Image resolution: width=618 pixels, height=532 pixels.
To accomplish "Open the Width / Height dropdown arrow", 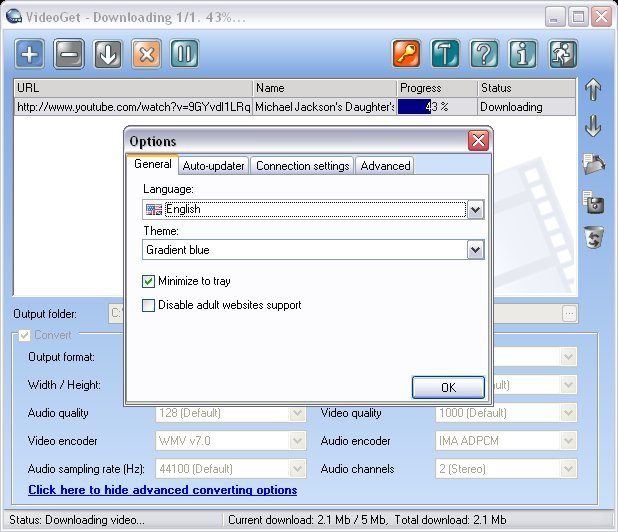I will [x=568, y=385].
